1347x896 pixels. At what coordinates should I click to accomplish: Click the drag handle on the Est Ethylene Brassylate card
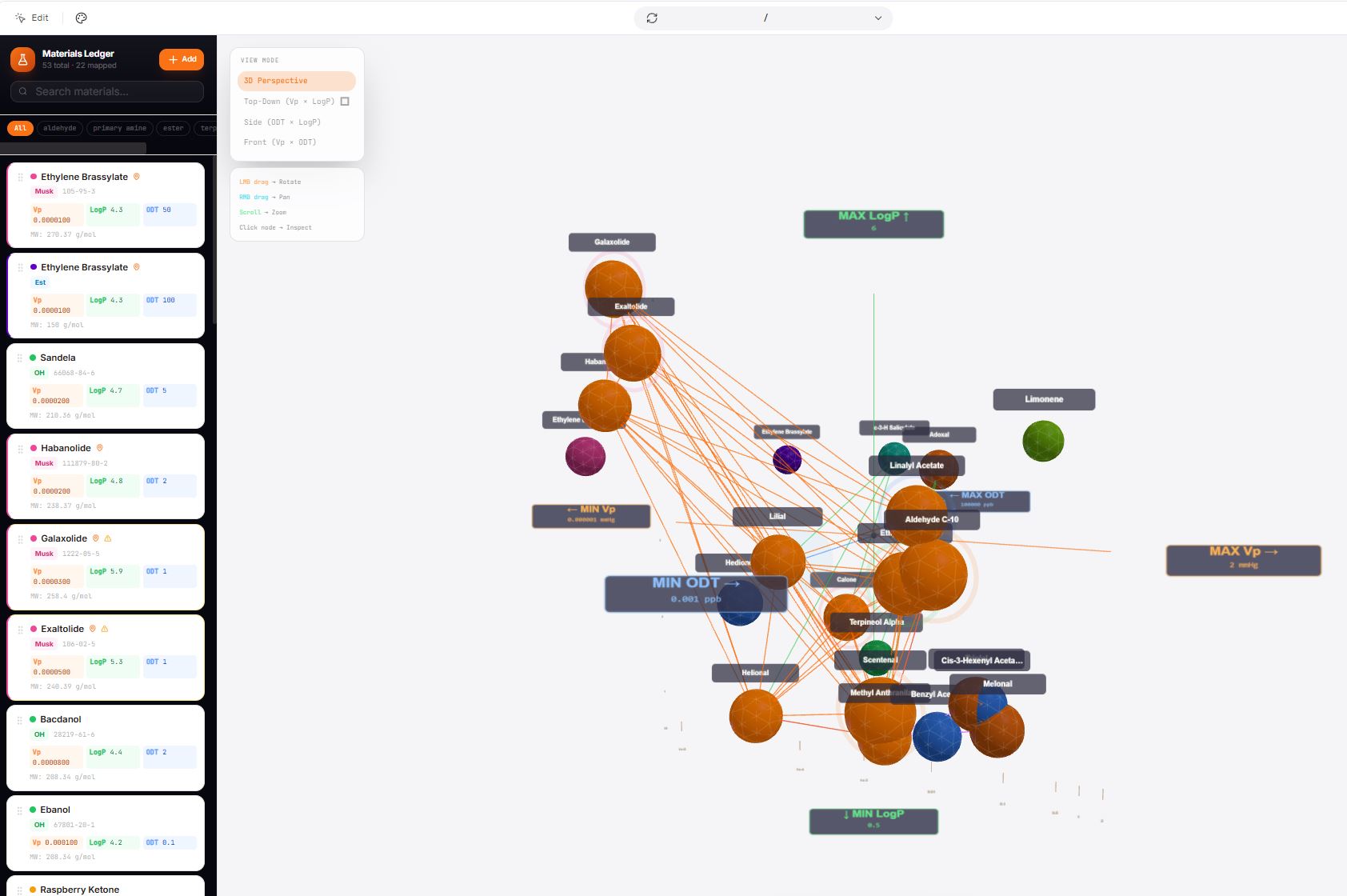[20, 268]
